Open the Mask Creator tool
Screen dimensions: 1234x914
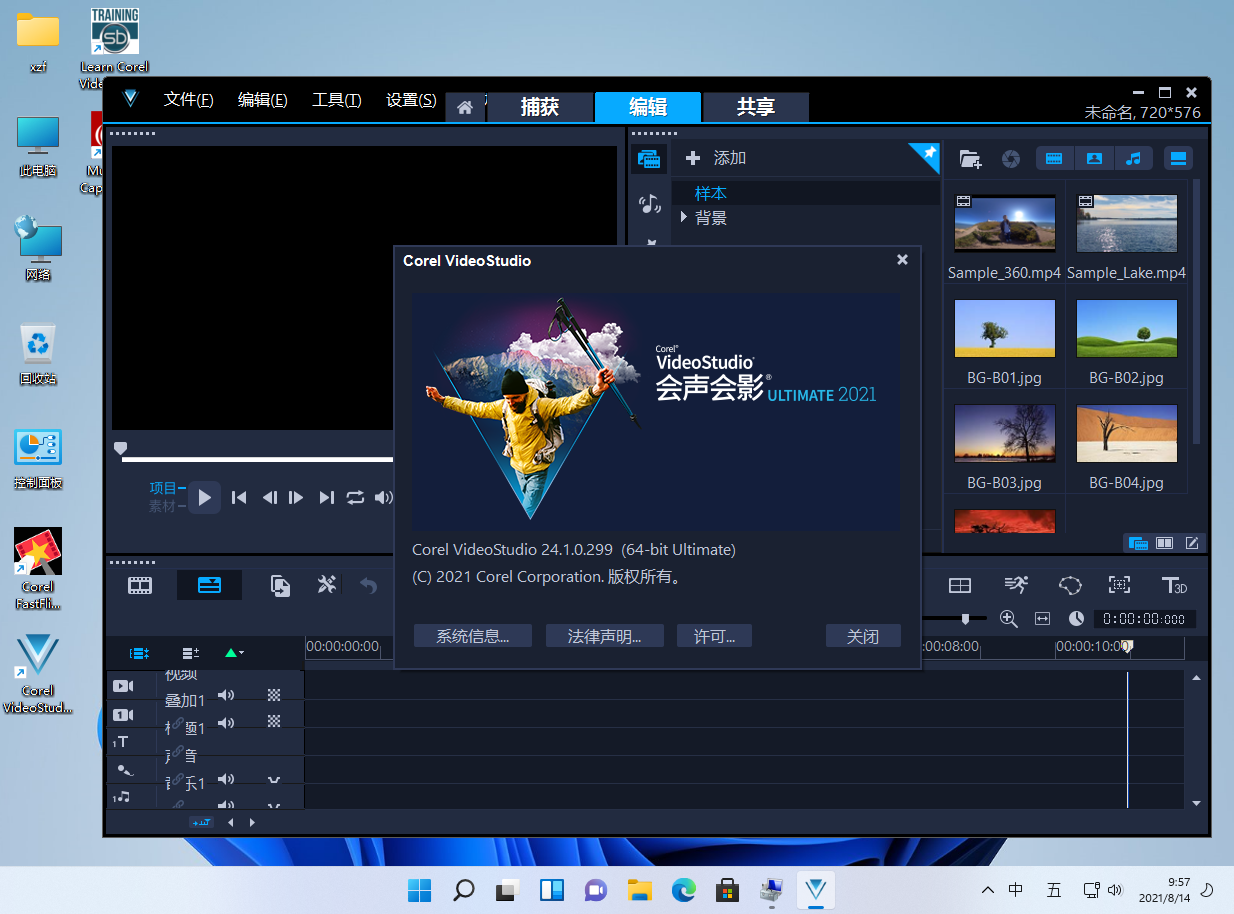coord(1070,585)
